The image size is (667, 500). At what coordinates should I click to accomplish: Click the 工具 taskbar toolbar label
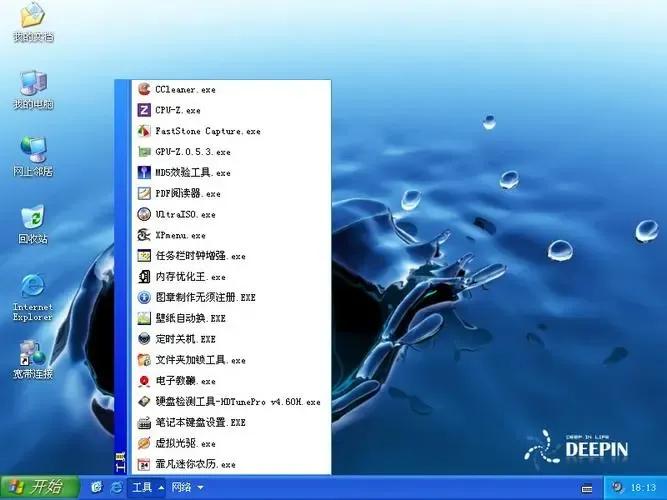tap(142, 487)
